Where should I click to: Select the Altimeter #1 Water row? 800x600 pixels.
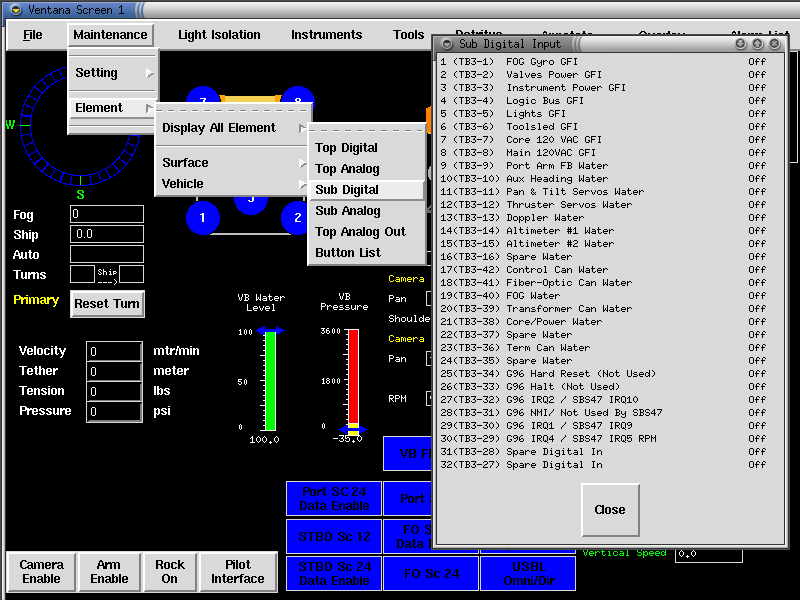(604, 231)
